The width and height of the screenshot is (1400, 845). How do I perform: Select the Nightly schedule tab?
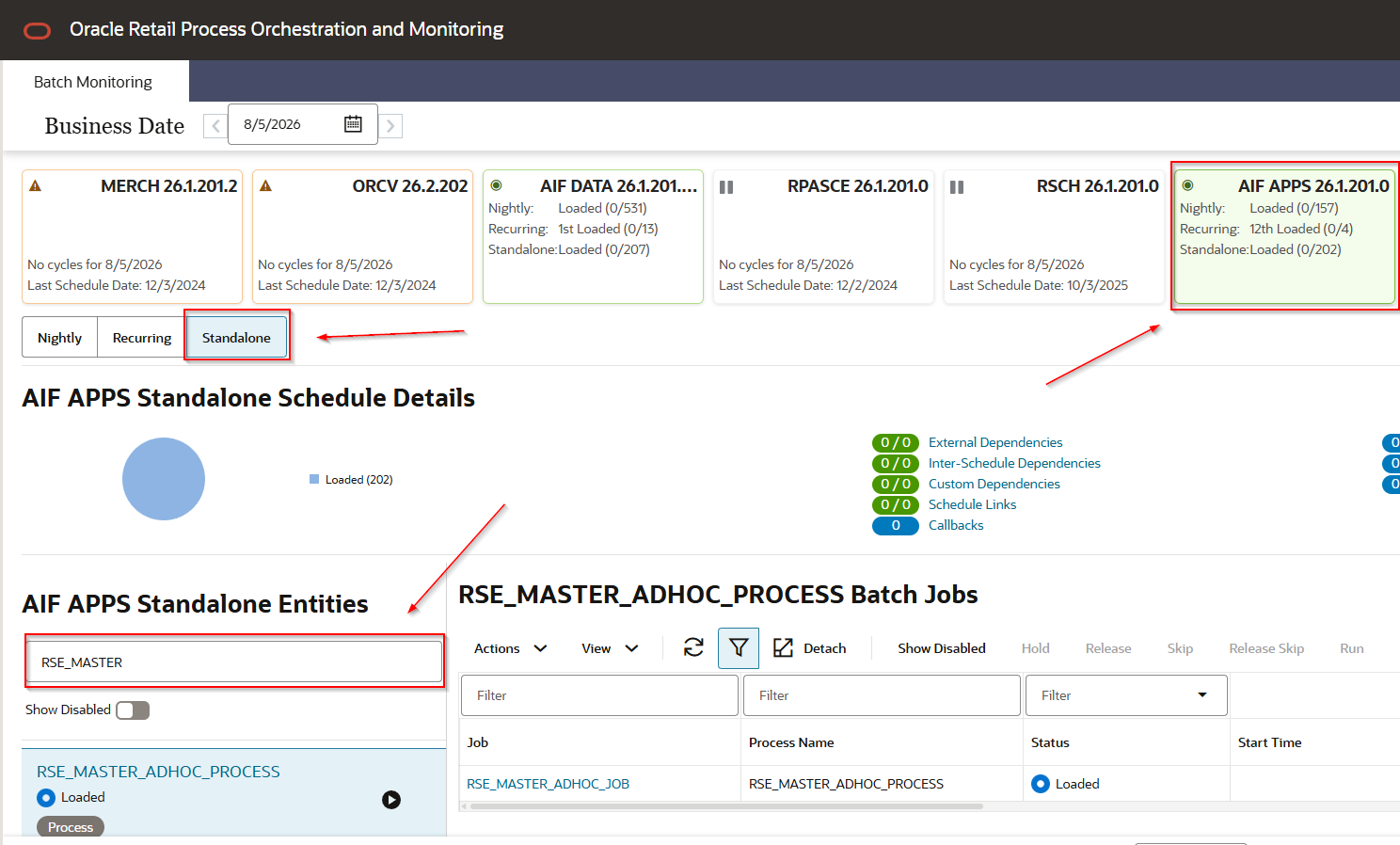60,338
